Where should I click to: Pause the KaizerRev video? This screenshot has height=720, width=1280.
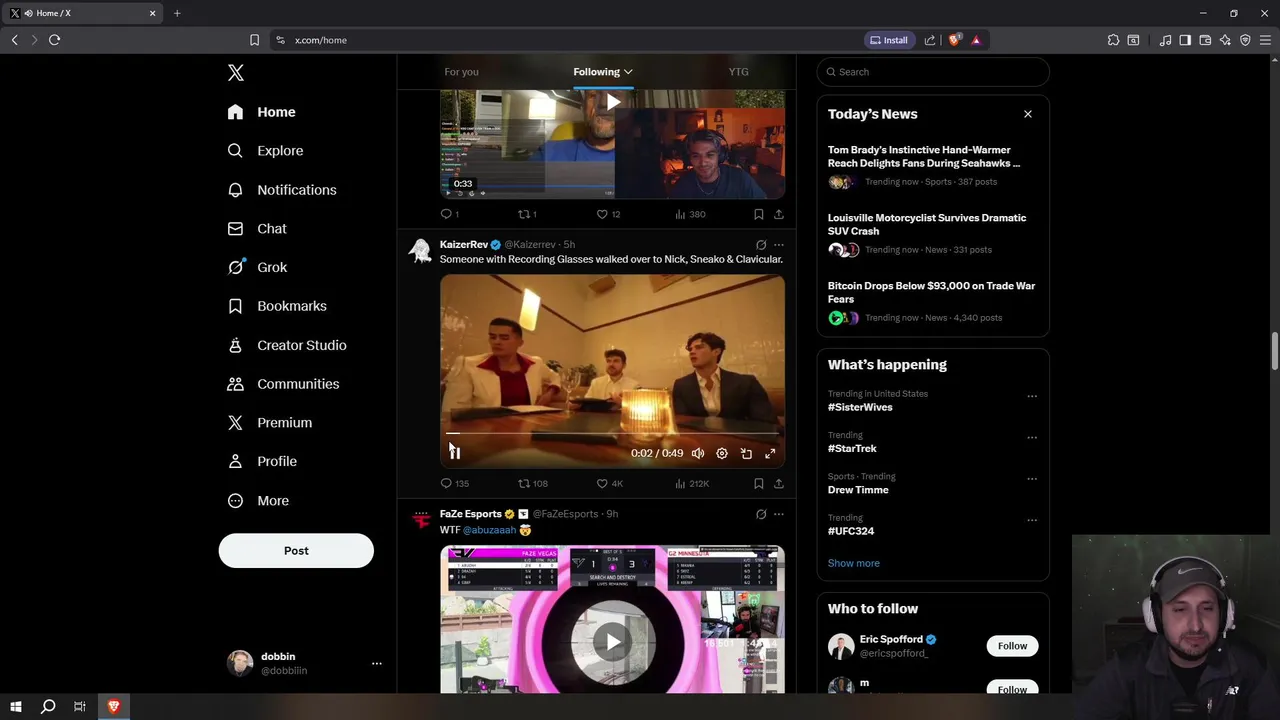coord(454,453)
